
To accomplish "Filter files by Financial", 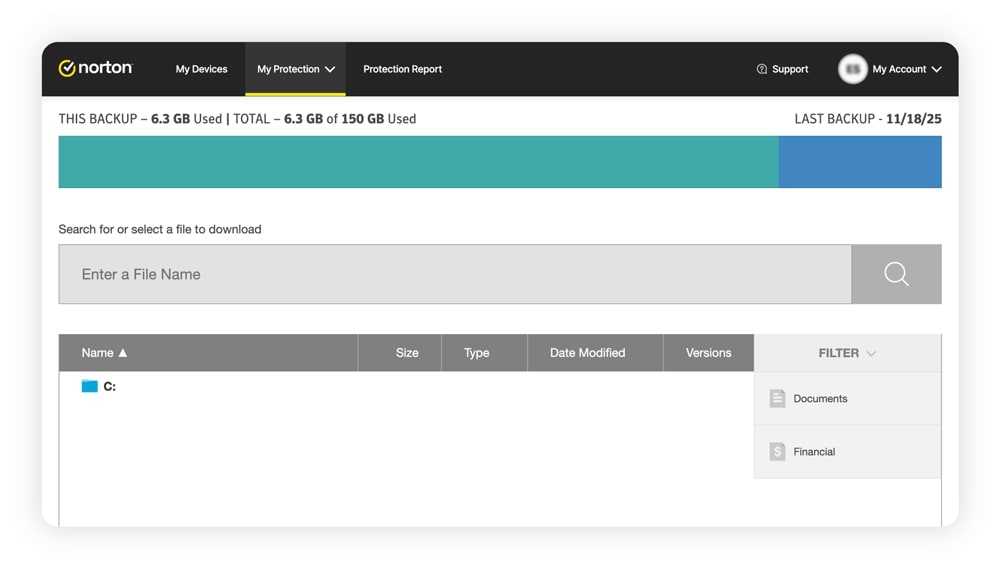I will (x=847, y=451).
